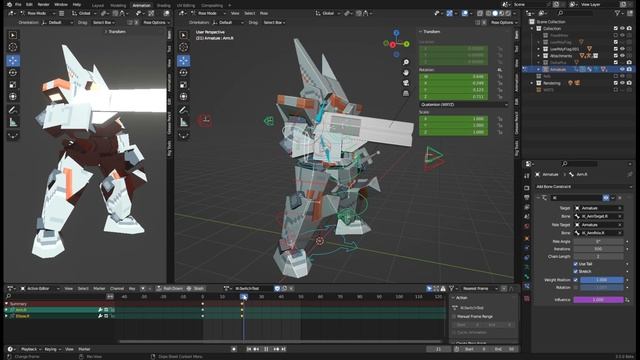The width and height of the screenshot is (640, 360).
Task: Click the Blender logo icon in top bar
Action: 9,4
